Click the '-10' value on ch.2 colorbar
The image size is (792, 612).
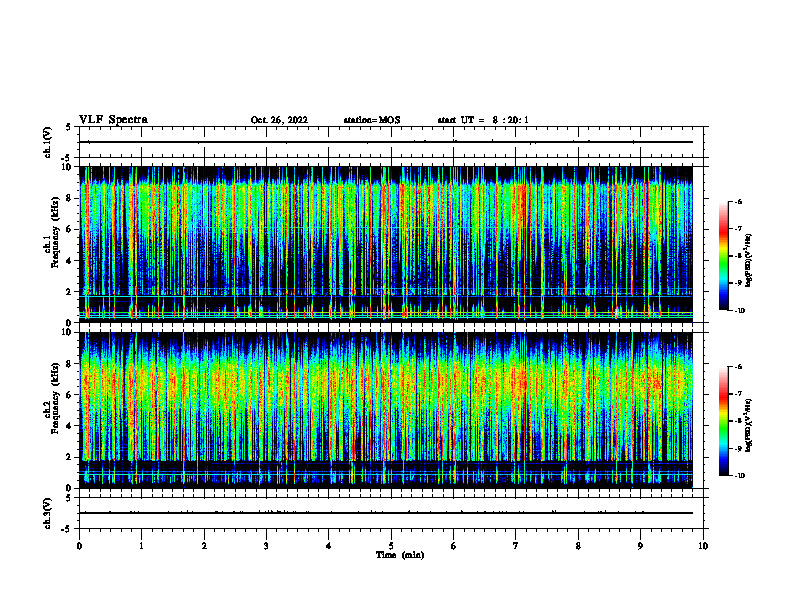(x=738, y=476)
